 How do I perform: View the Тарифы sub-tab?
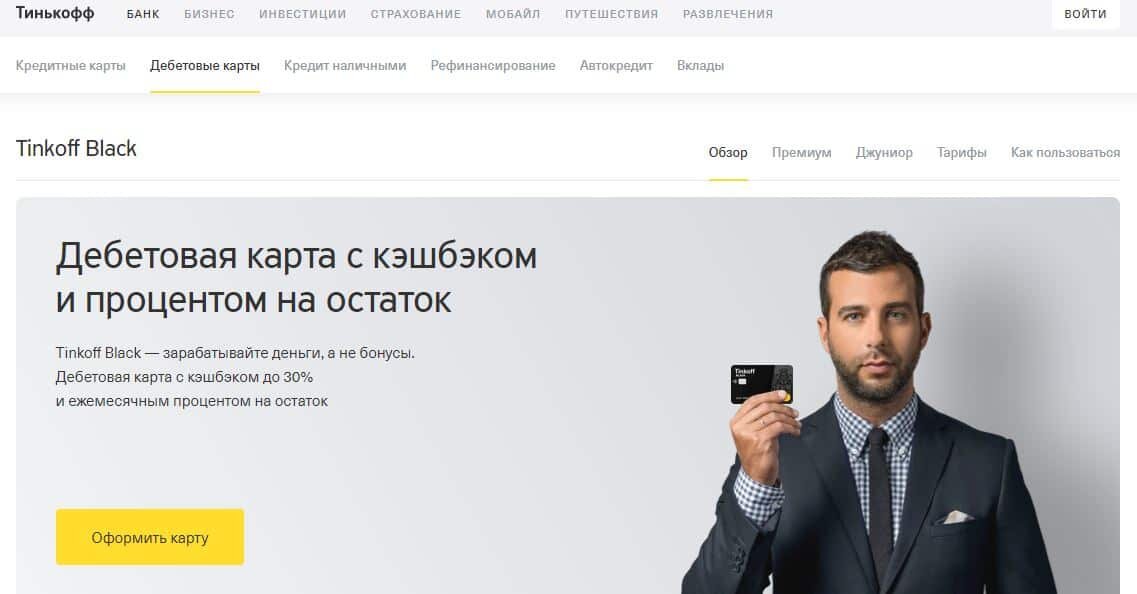coord(962,152)
